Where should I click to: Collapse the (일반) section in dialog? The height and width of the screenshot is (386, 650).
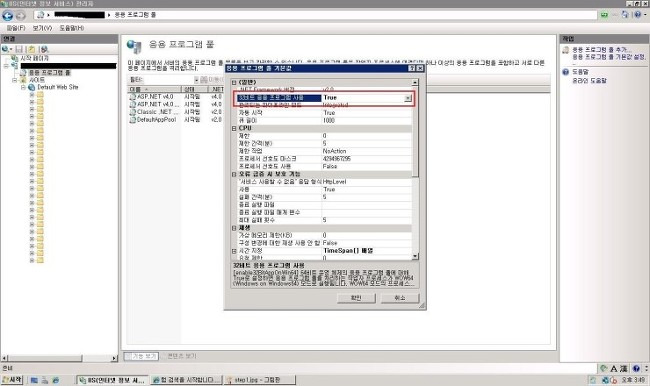pos(234,83)
